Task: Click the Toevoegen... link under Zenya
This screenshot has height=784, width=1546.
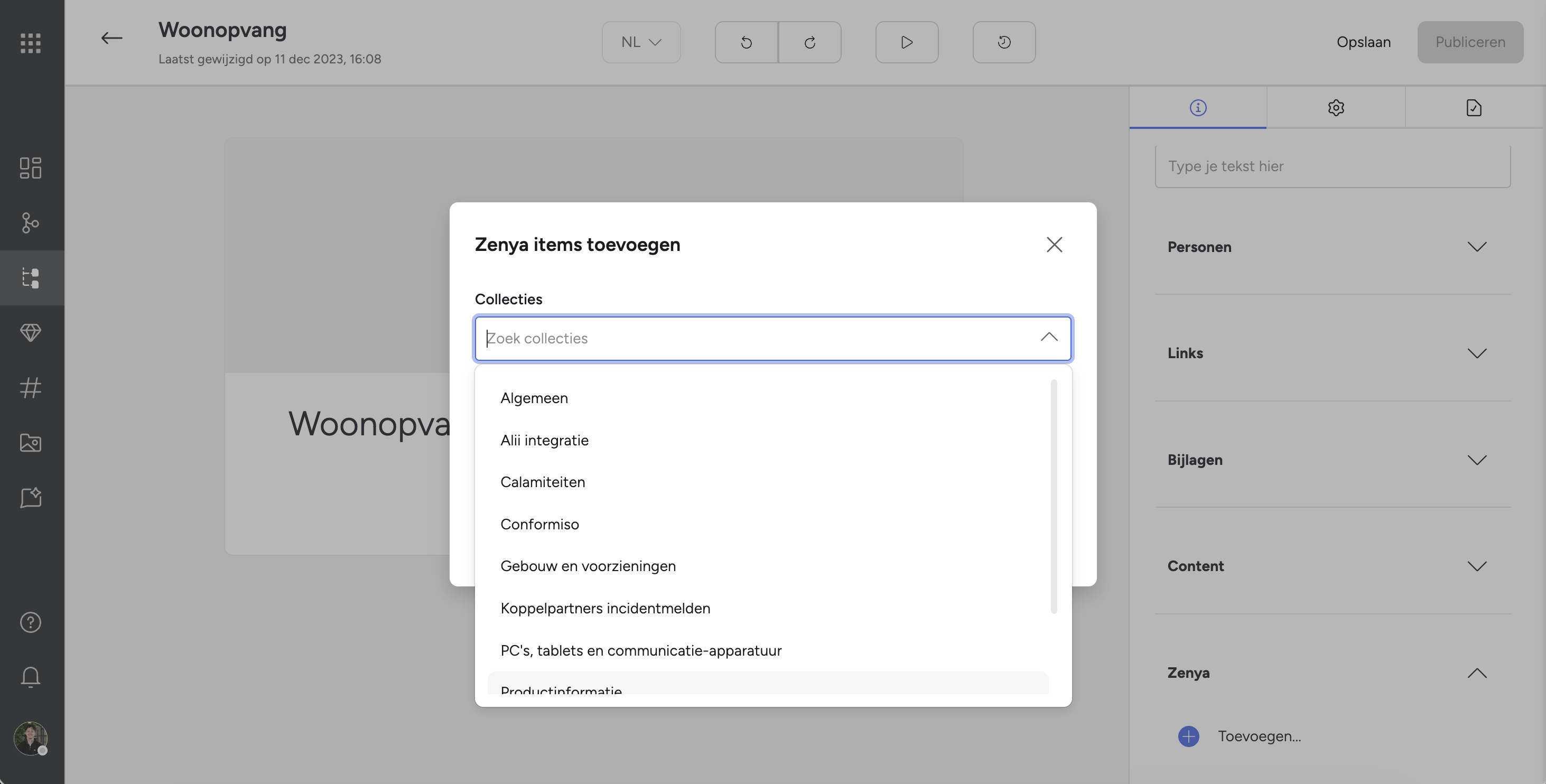Action: coord(1259,736)
